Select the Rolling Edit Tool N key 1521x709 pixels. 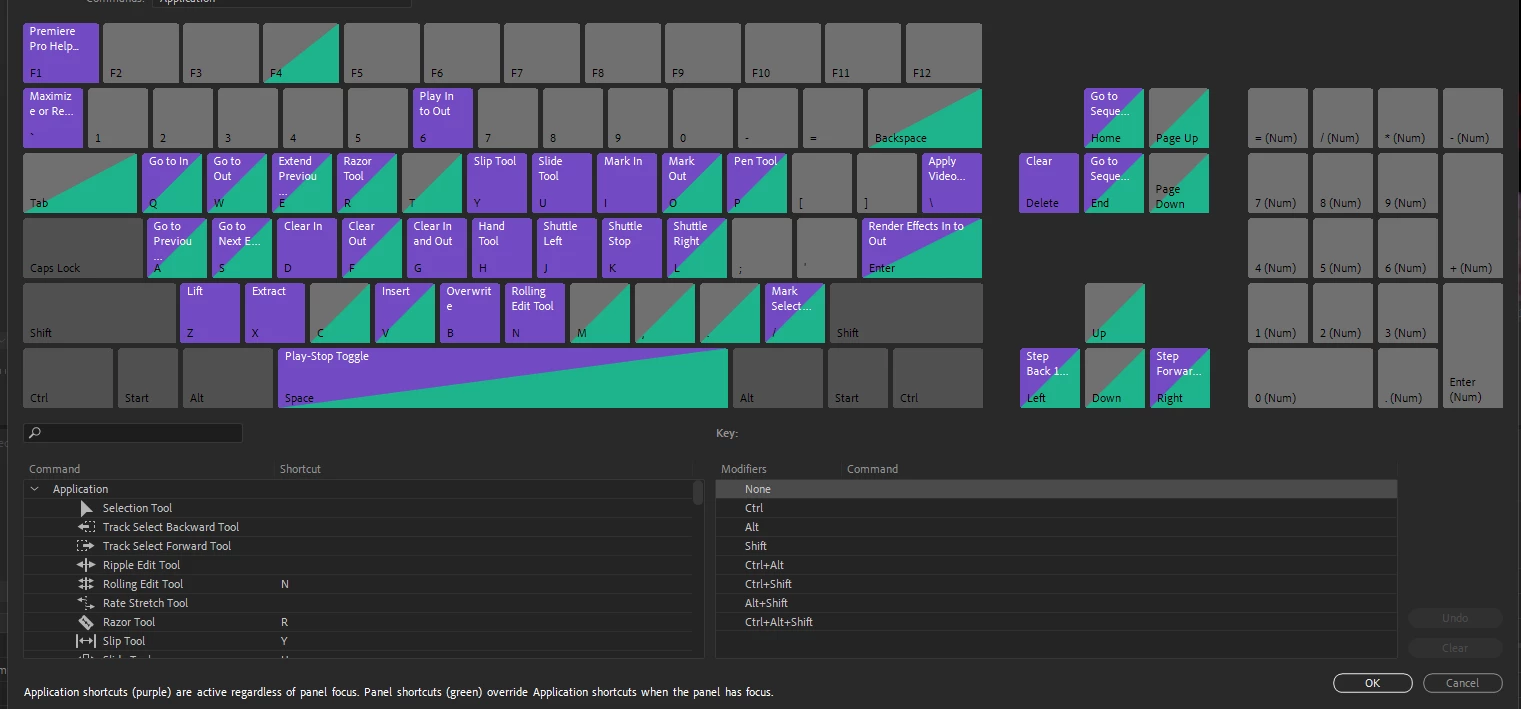pos(535,313)
